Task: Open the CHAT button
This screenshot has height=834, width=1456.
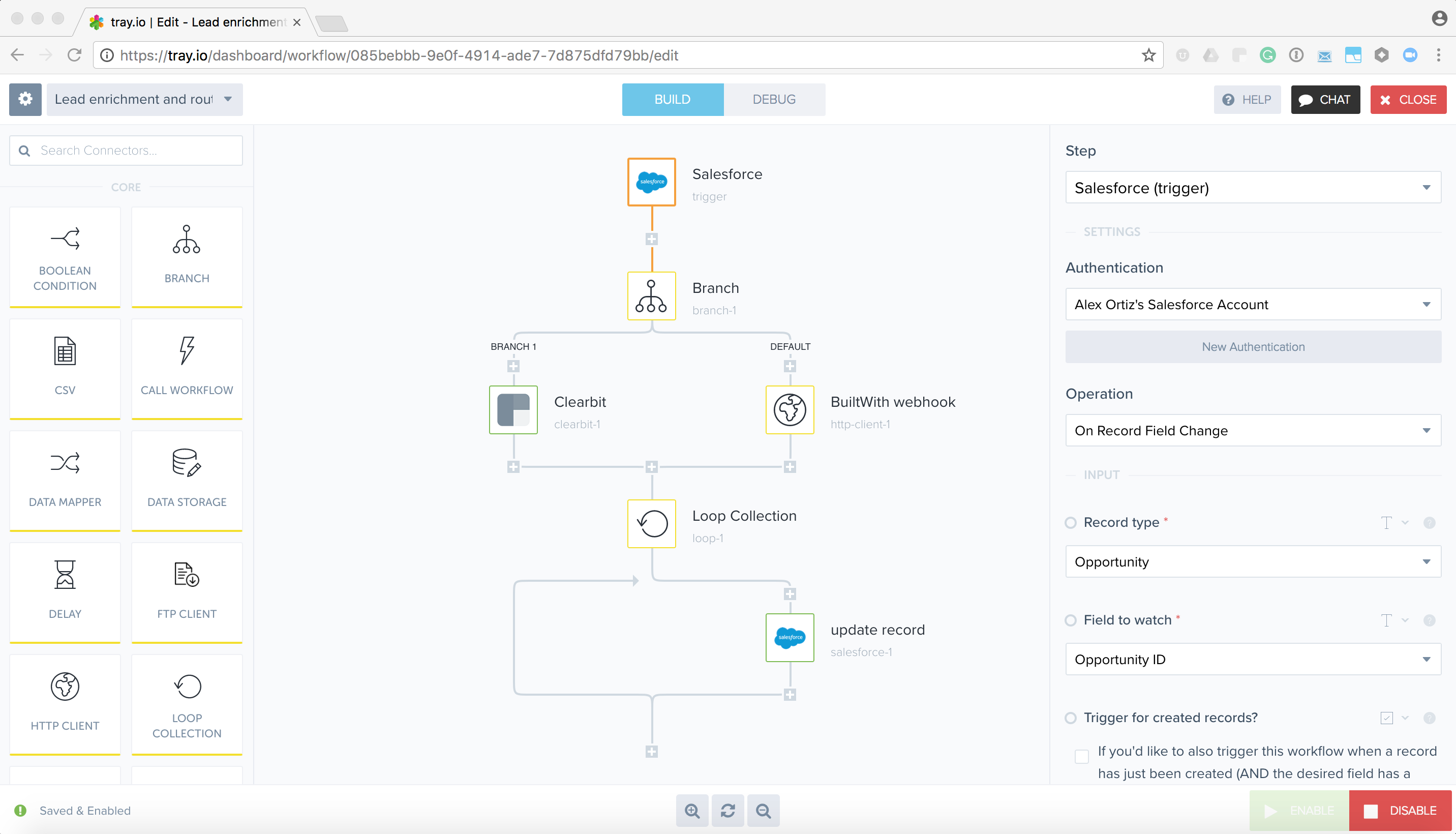Action: click(x=1325, y=99)
